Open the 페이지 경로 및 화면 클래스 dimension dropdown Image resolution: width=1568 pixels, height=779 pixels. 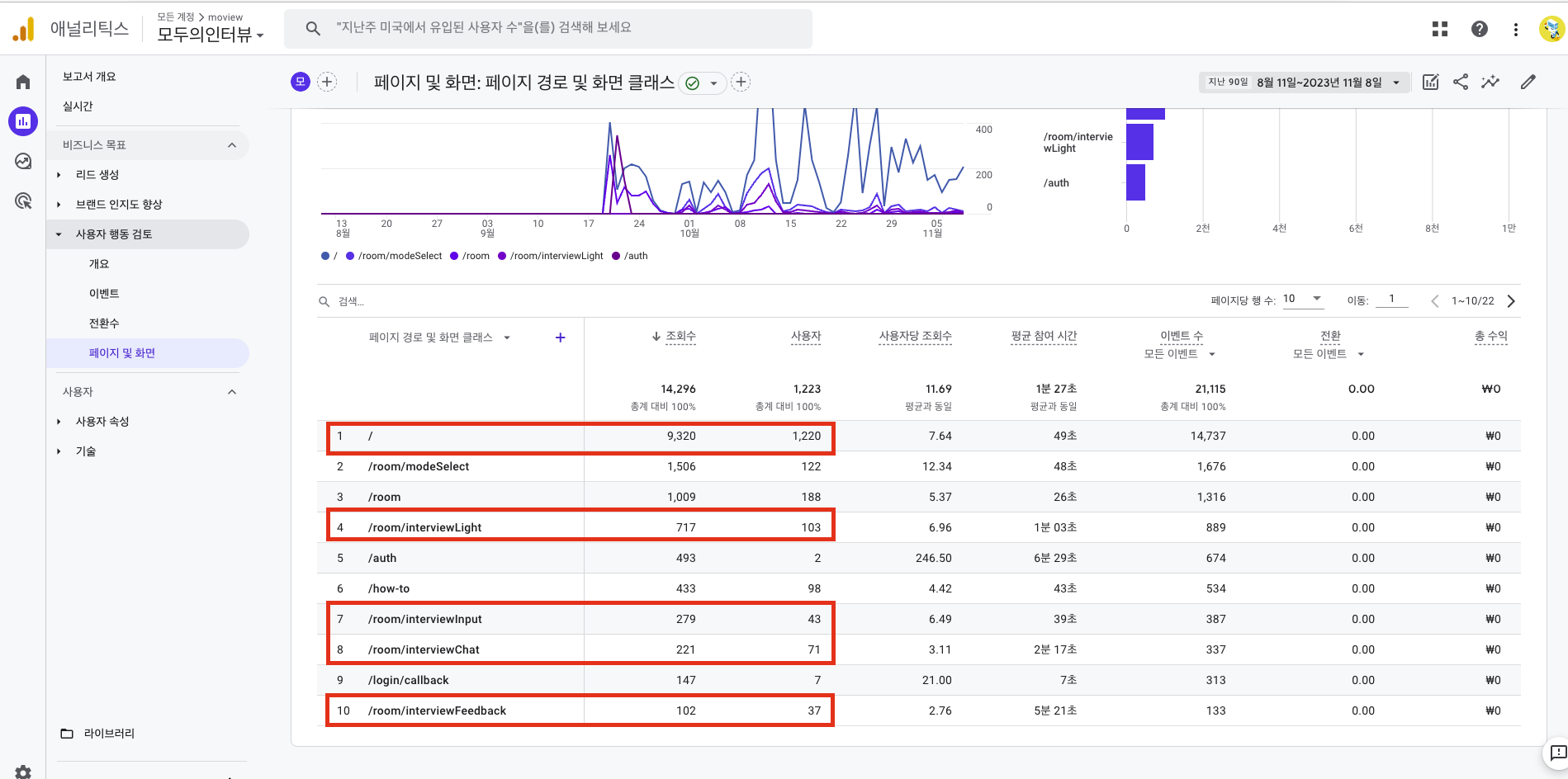(x=439, y=338)
